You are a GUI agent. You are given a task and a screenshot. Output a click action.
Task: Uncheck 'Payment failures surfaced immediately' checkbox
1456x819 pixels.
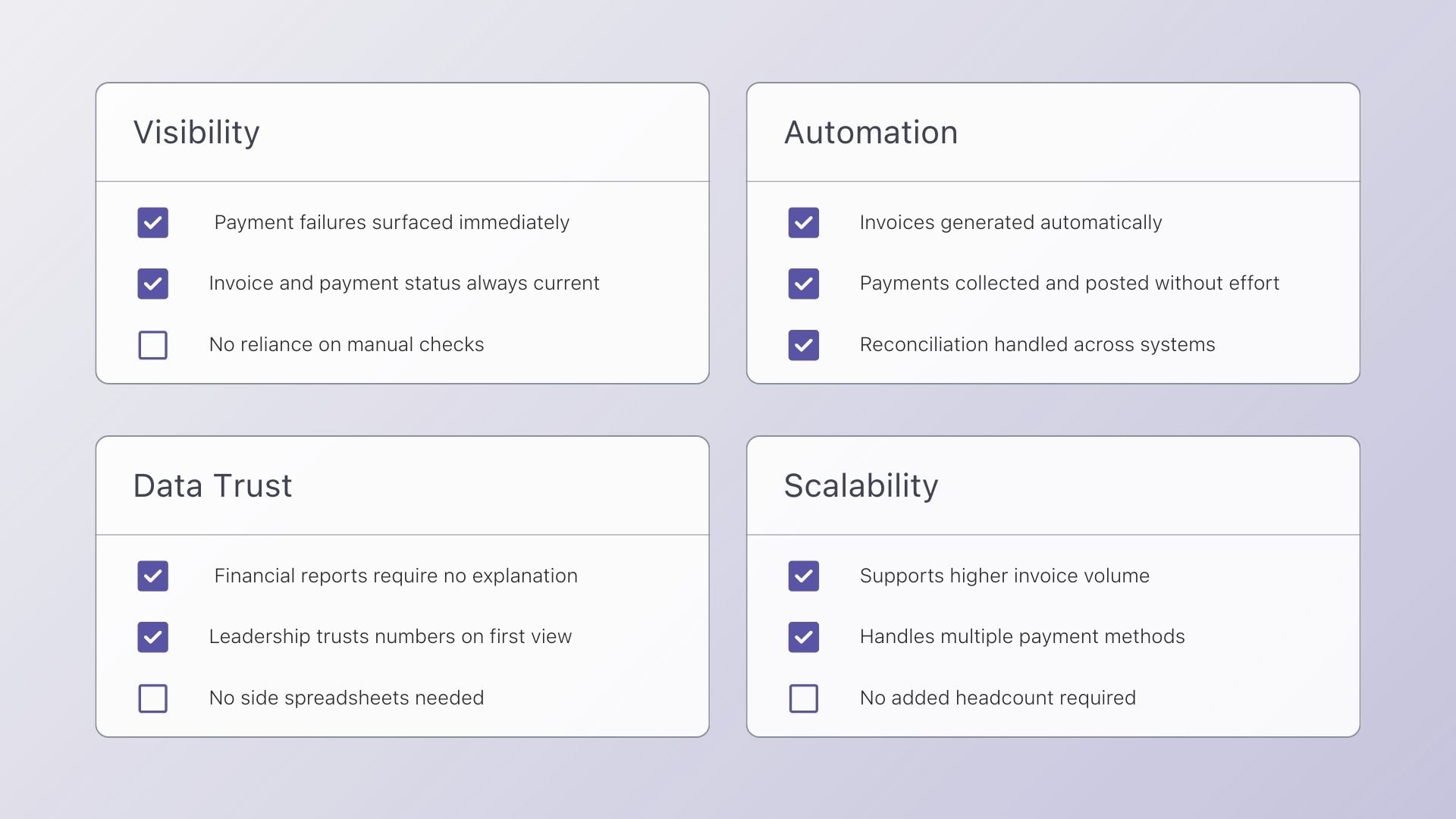point(152,223)
